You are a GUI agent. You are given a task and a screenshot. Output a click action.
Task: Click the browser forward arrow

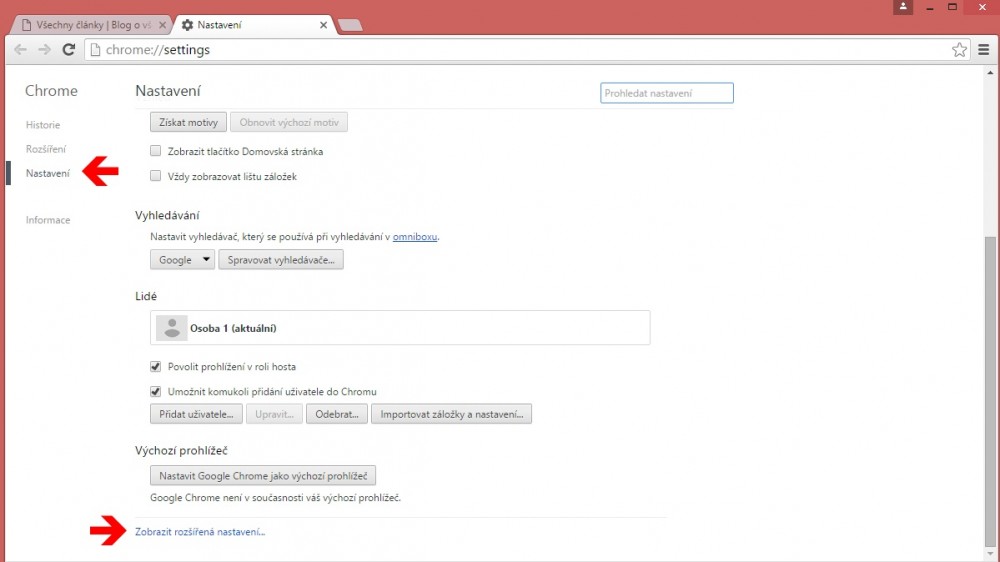44,49
